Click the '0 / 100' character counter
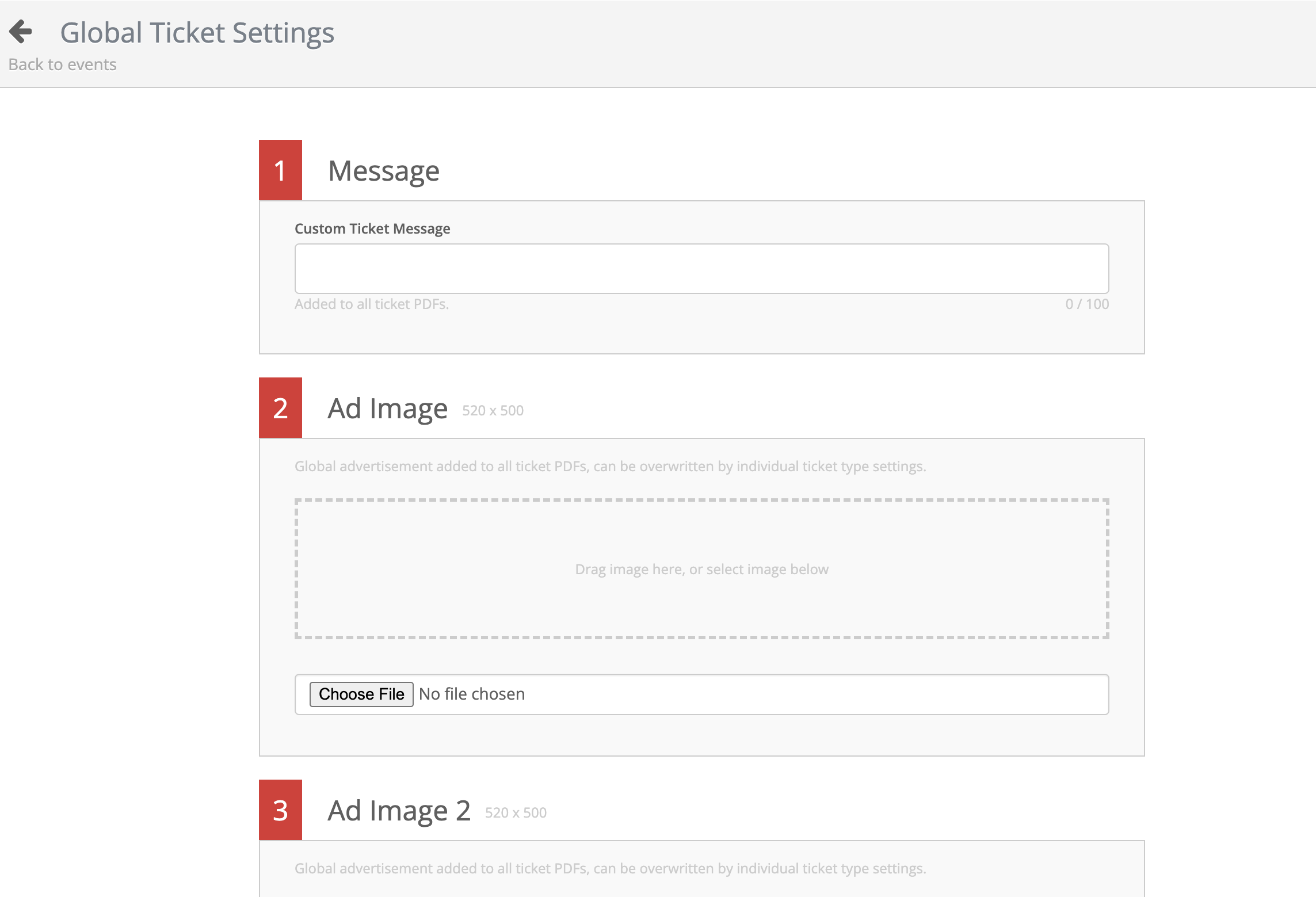This screenshot has height=897, width=1316. (x=1087, y=304)
